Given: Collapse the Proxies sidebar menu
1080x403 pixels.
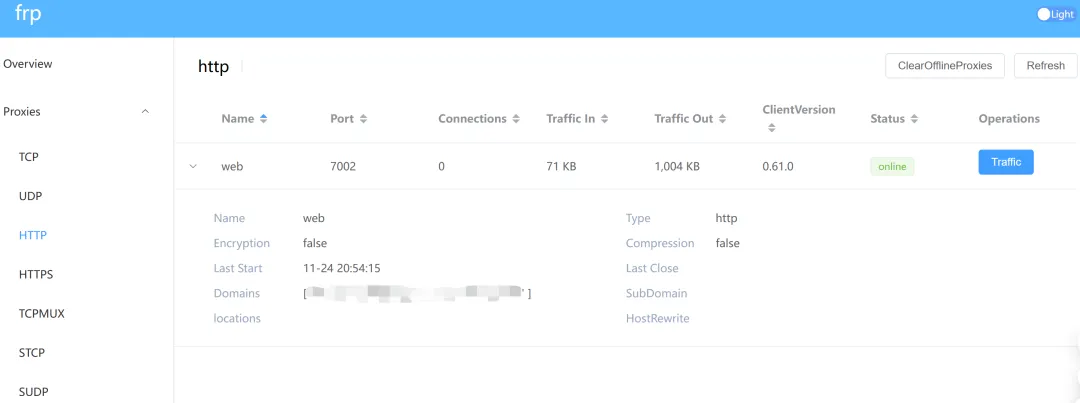Looking at the screenshot, I should (x=145, y=112).
